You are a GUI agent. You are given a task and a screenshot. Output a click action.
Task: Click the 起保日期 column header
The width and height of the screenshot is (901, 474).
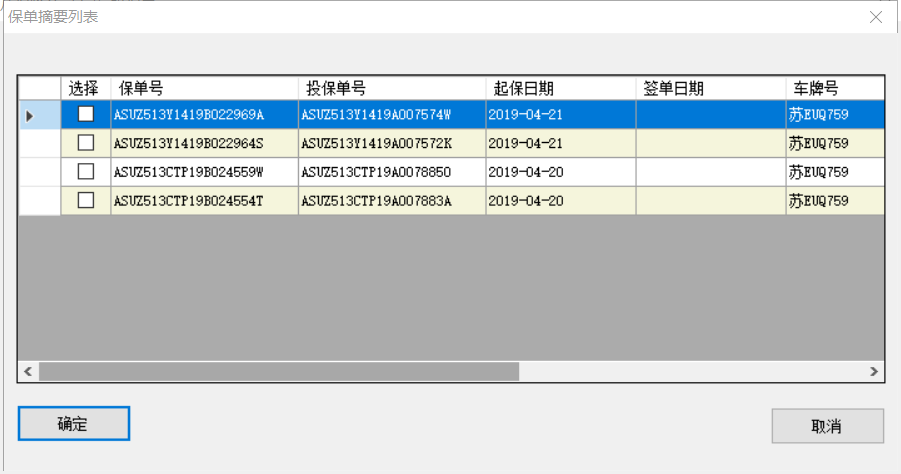point(561,88)
